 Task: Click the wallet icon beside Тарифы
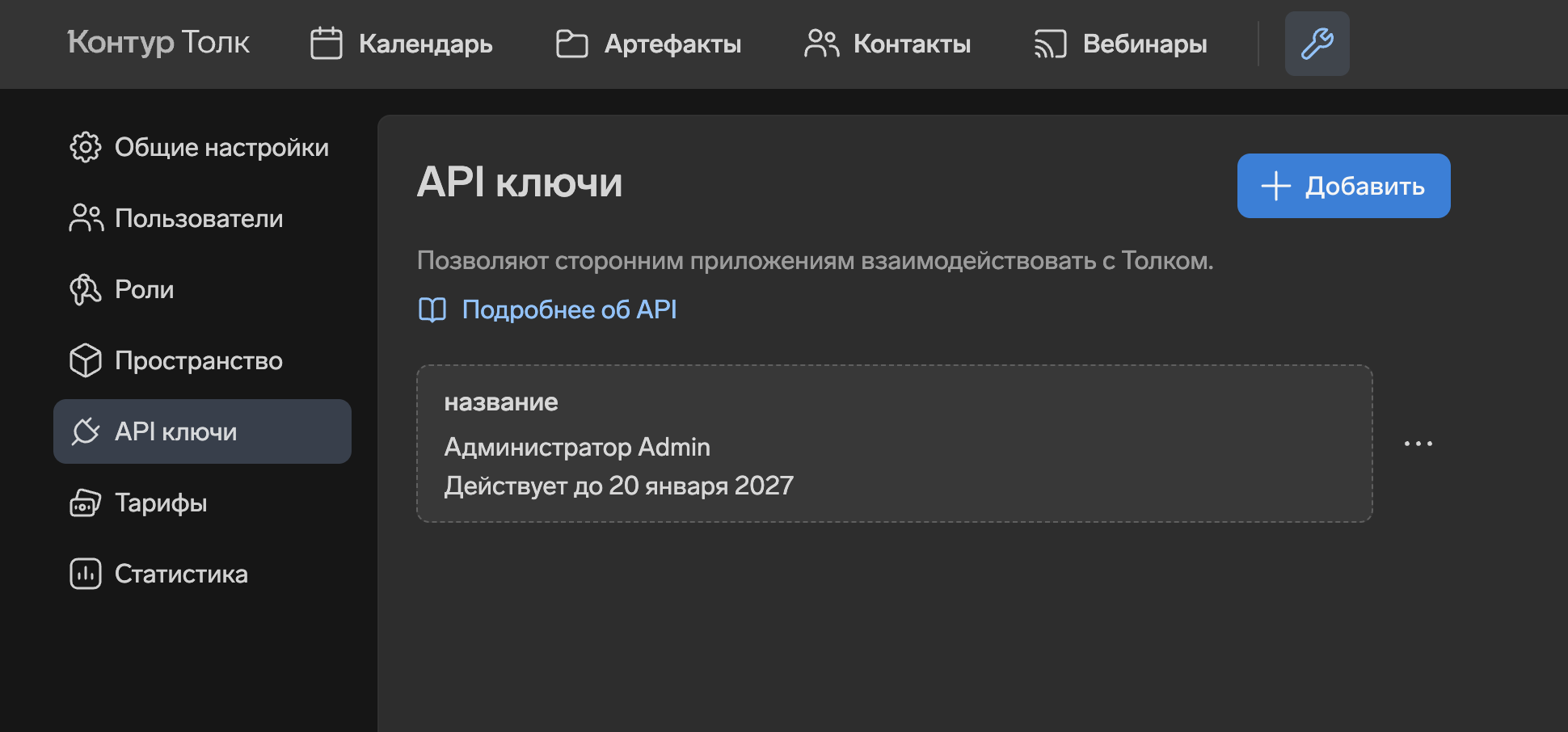pyautogui.click(x=86, y=503)
